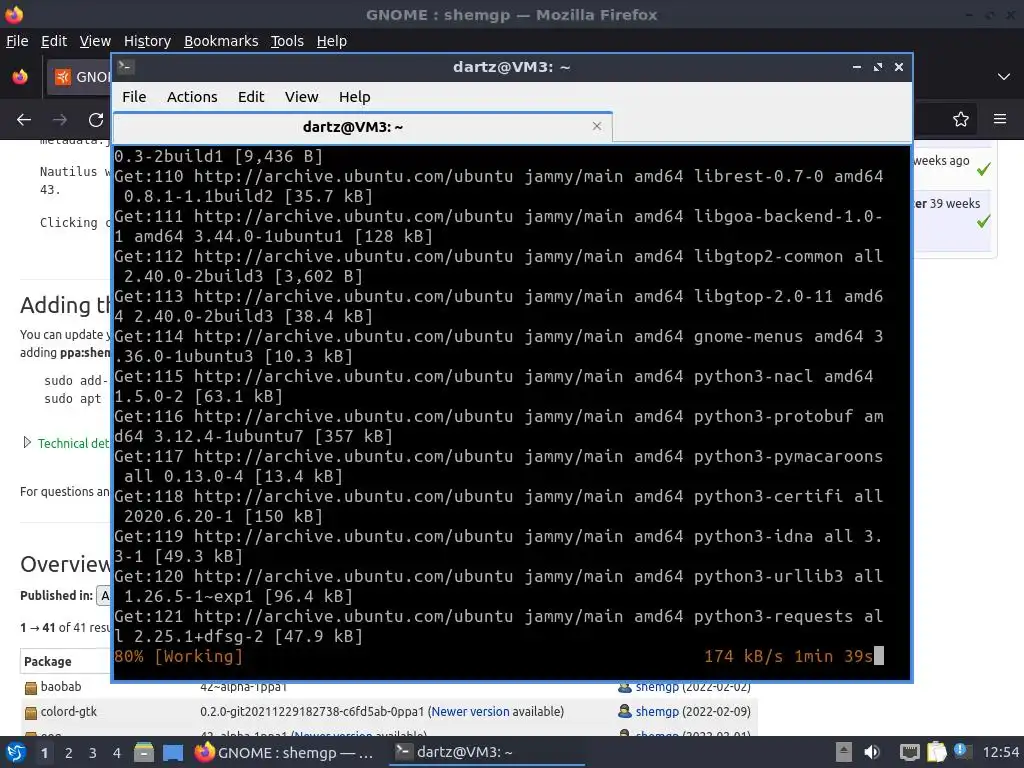Close the dartz@VM3 terminal tab
Screen dimensions: 1024x768
coord(596,126)
